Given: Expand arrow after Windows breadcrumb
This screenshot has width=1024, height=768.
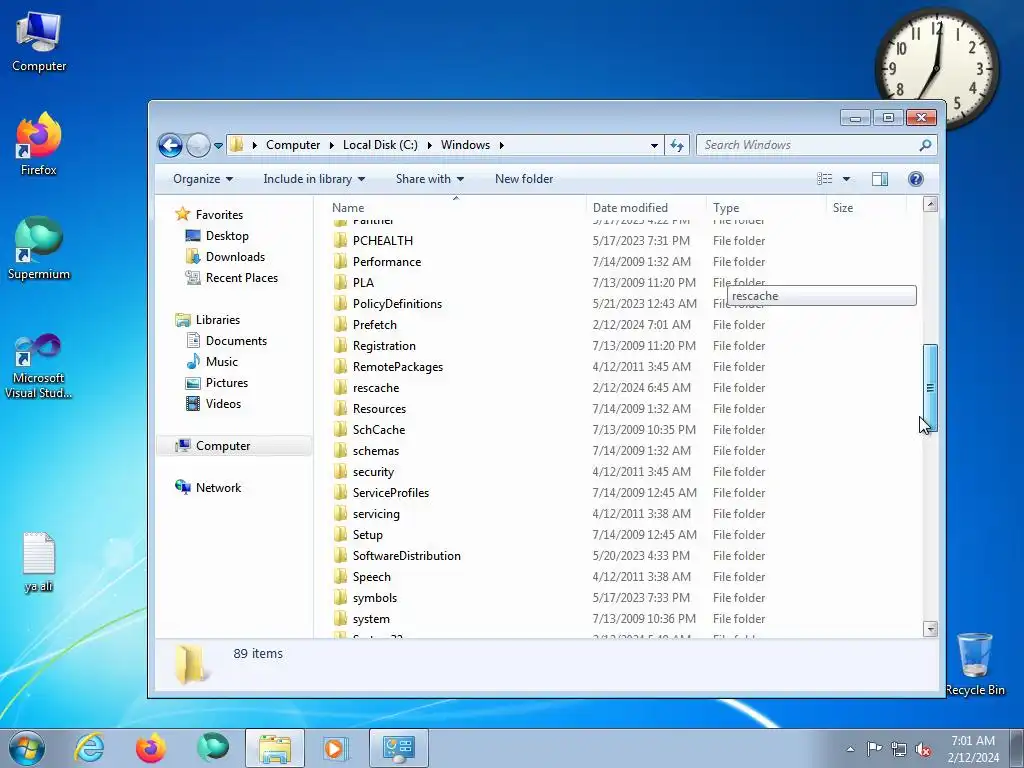Looking at the screenshot, I should coord(502,146).
